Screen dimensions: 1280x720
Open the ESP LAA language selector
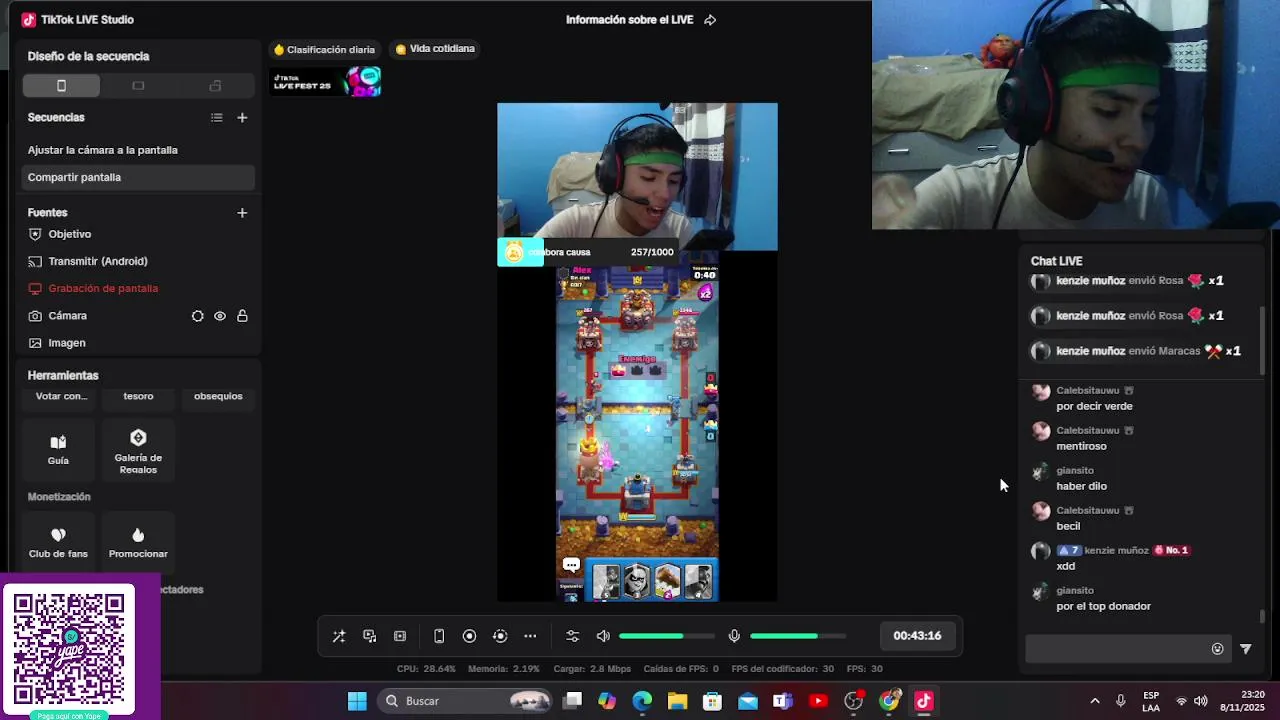[1151, 701]
